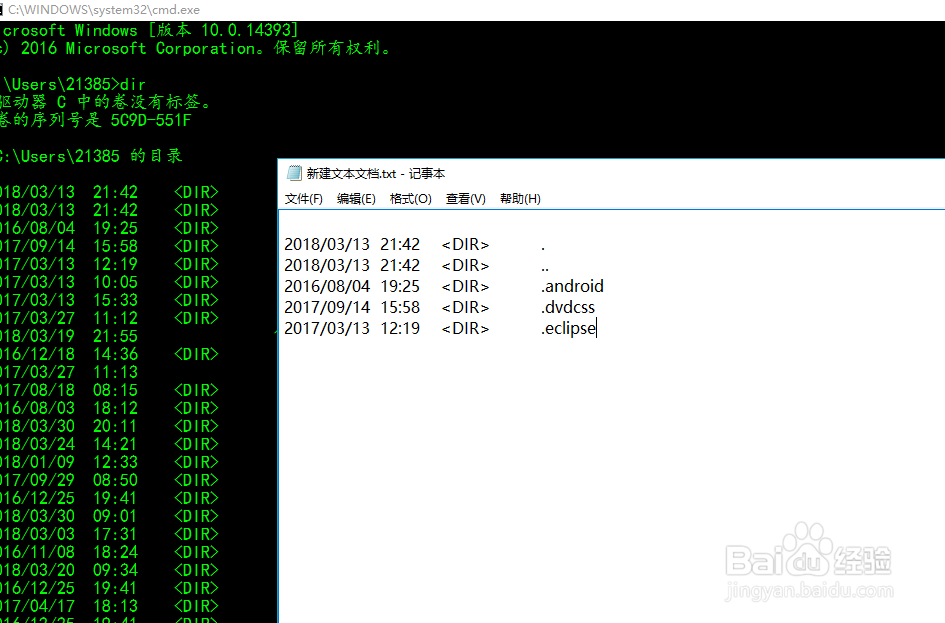This screenshot has width=945, height=623.
Task: Click a <DIR> entry in the command prompt listing
Action: click(196, 191)
